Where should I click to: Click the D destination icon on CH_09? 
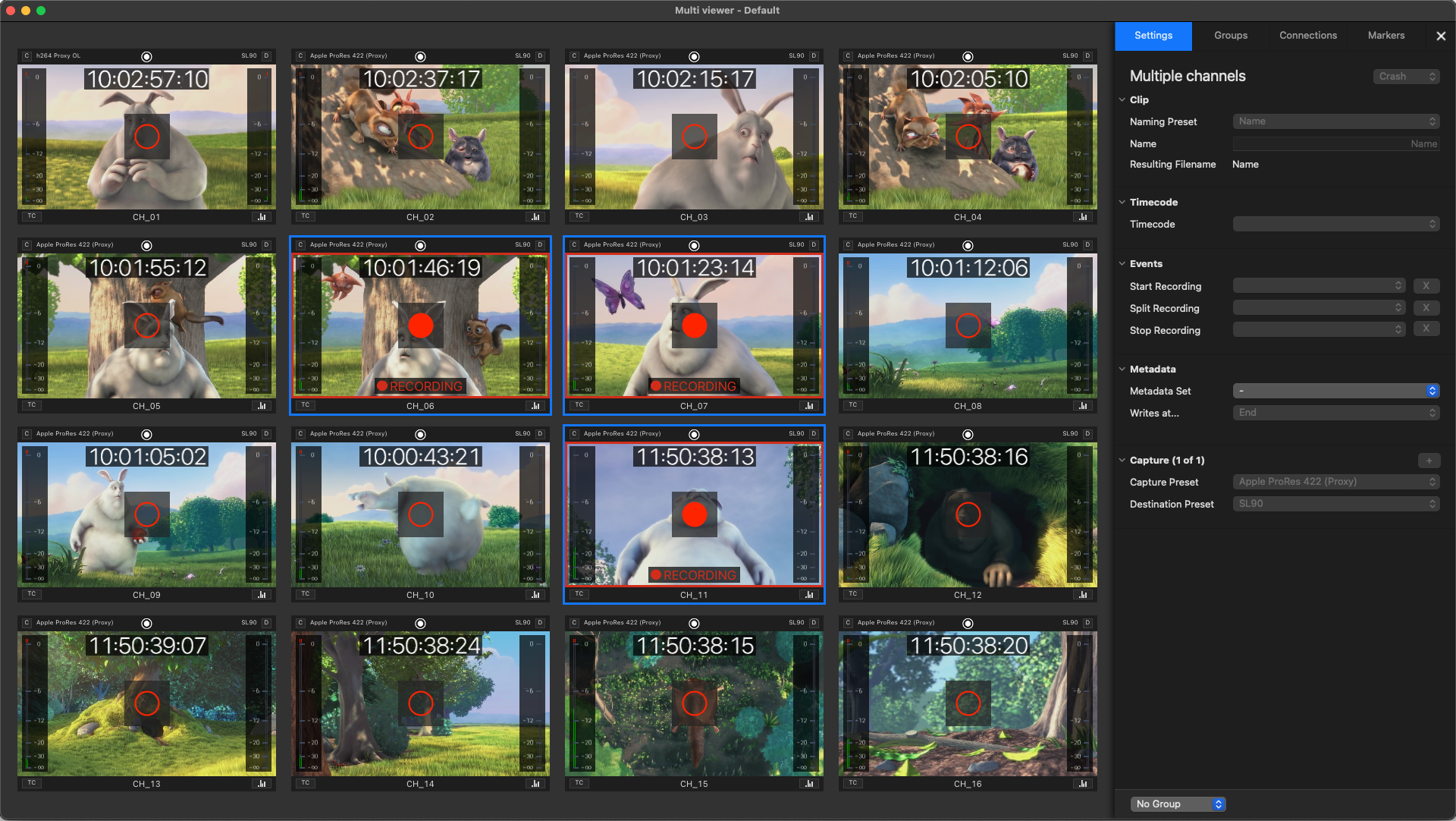pos(266,434)
